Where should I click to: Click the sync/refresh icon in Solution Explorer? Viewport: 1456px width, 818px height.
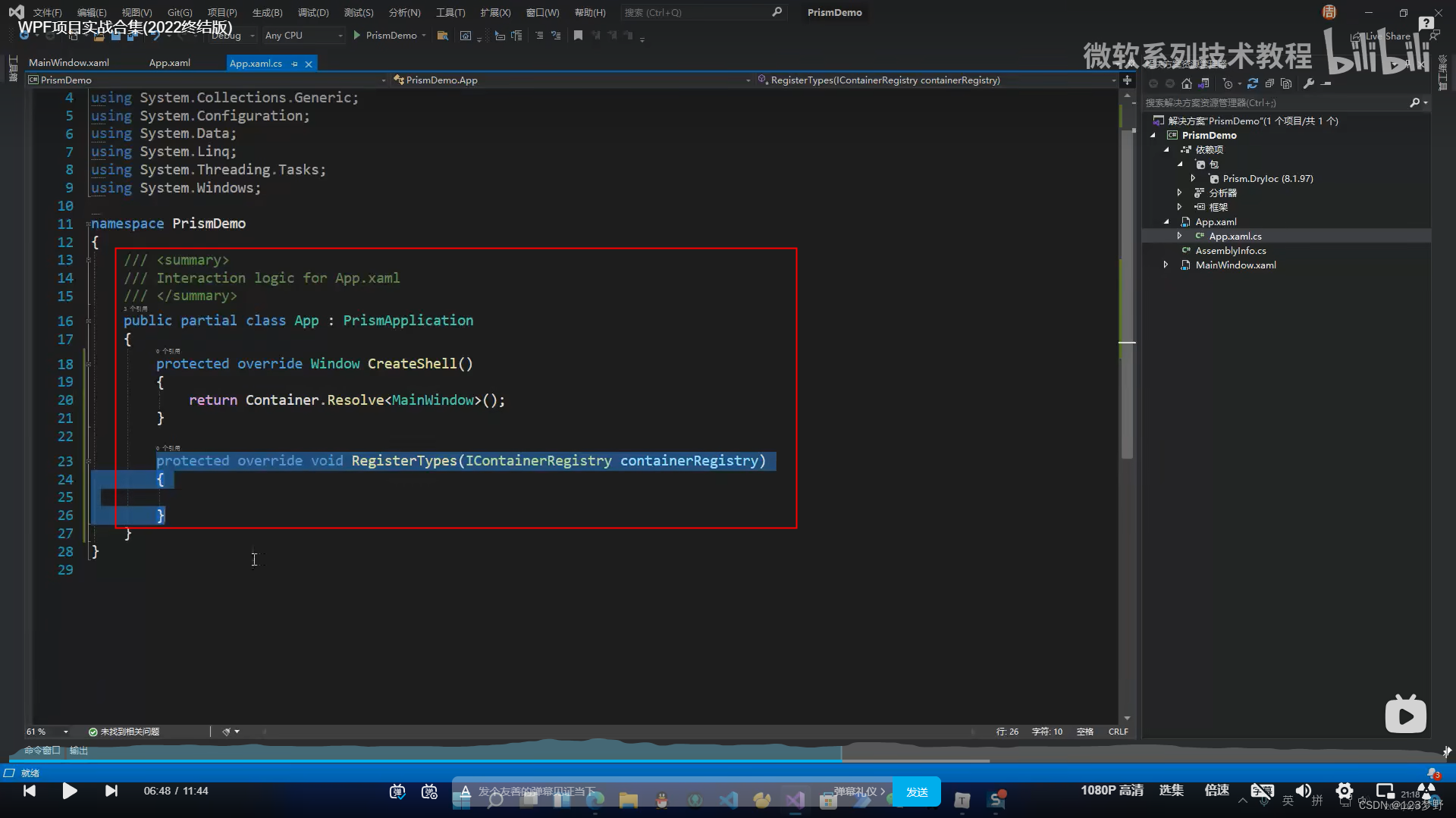1253,83
